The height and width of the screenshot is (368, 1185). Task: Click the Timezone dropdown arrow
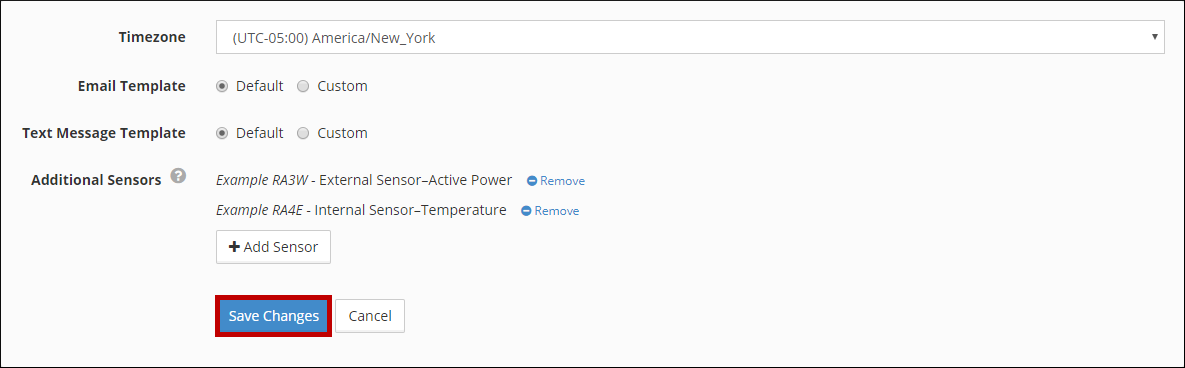coord(1154,37)
